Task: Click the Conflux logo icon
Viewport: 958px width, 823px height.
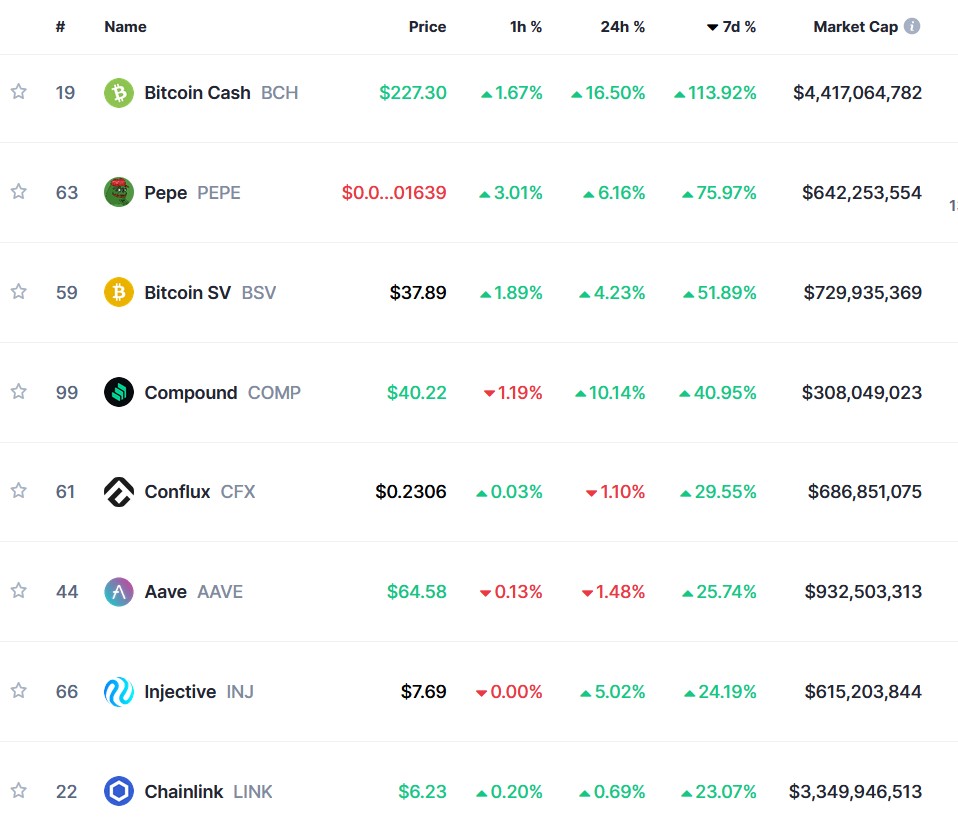Action: coord(119,492)
